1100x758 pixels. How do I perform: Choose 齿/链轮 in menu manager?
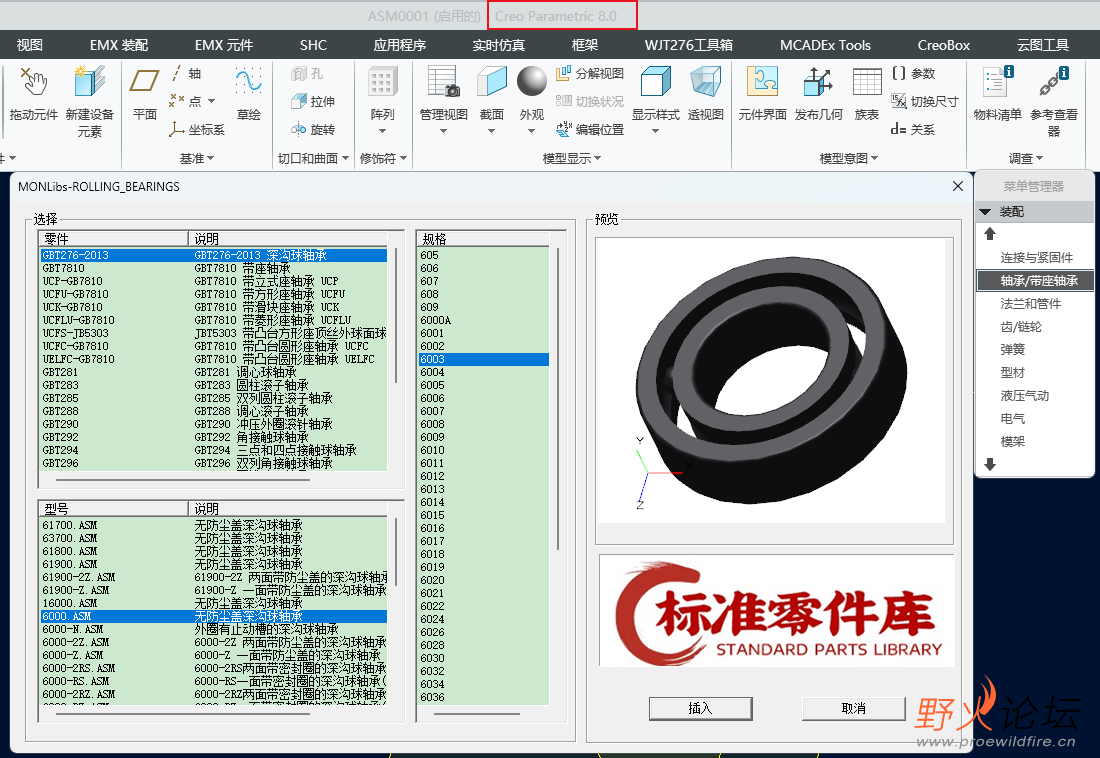click(1020, 327)
